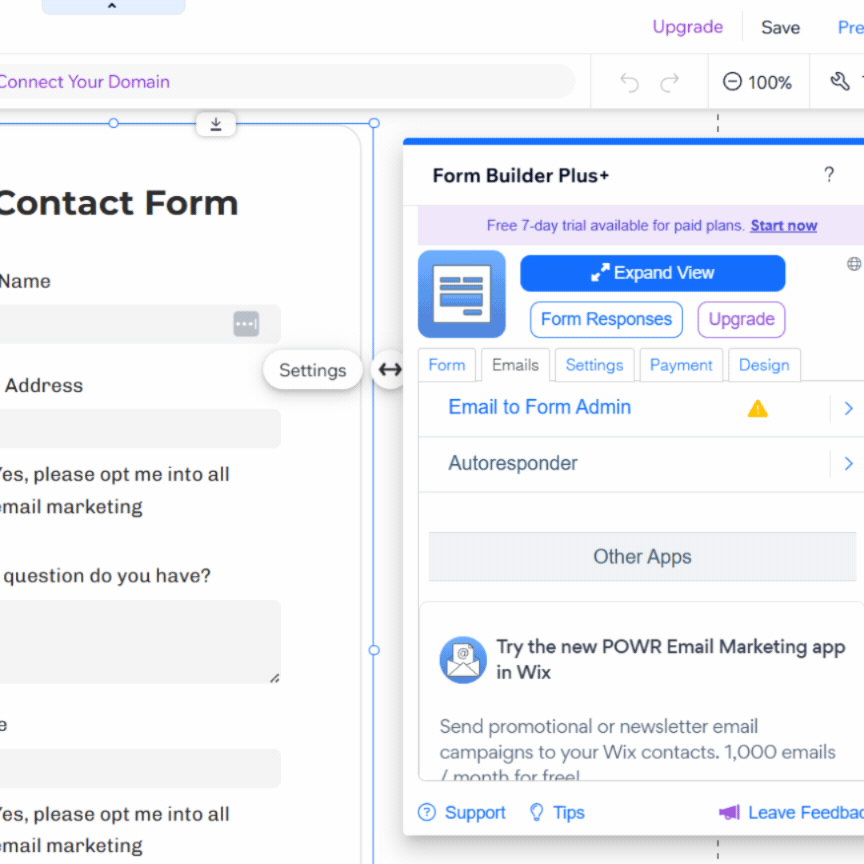
Task: Click the horizontal stretch arrows icon
Action: click(x=390, y=369)
